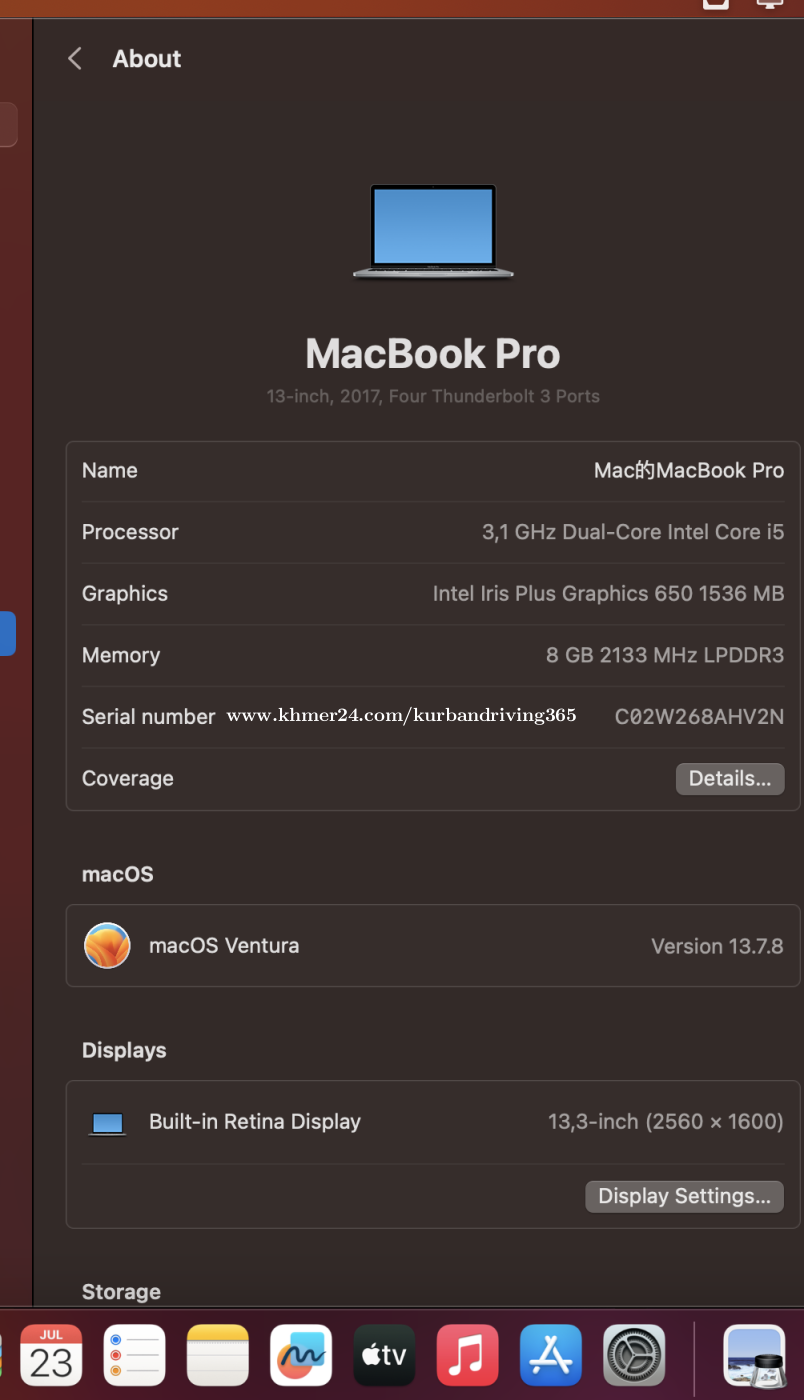Click the macOS Ventura name text
Image resolution: width=804 pixels, height=1400 pixels.
point(224,946)
